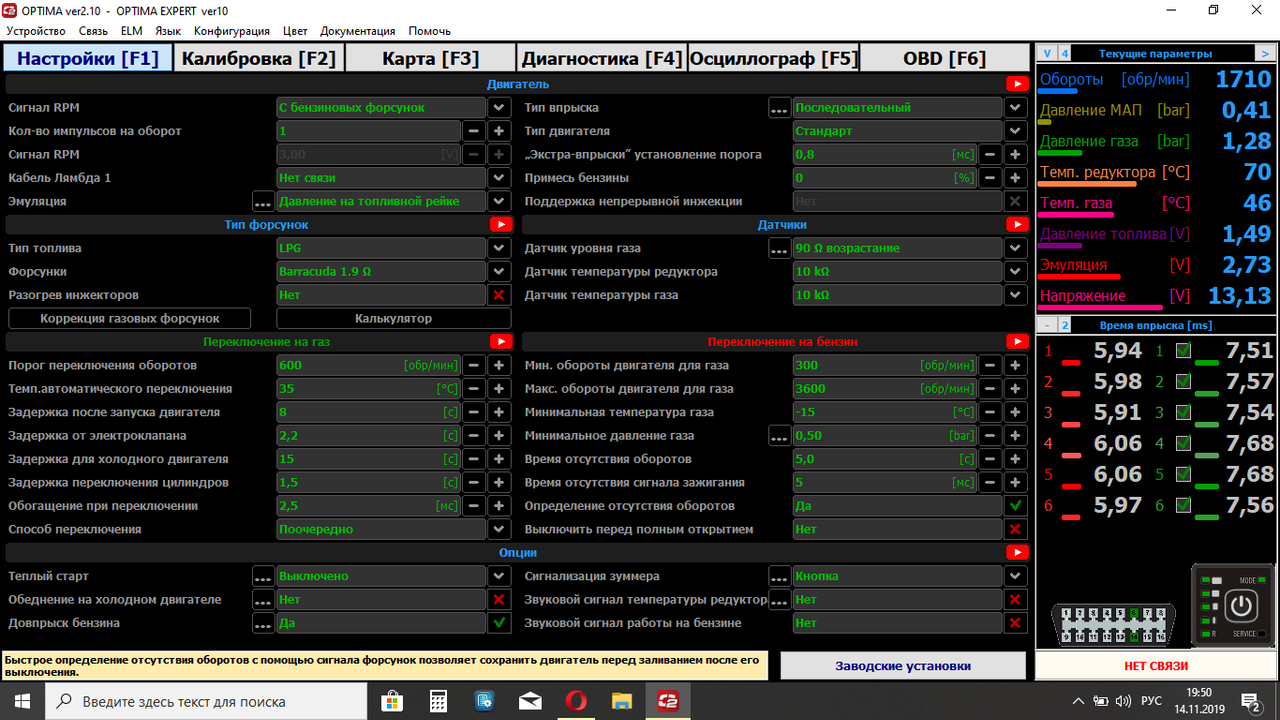
Task: Open YouTube help for Датчики section
Action: coord(1017,225)
